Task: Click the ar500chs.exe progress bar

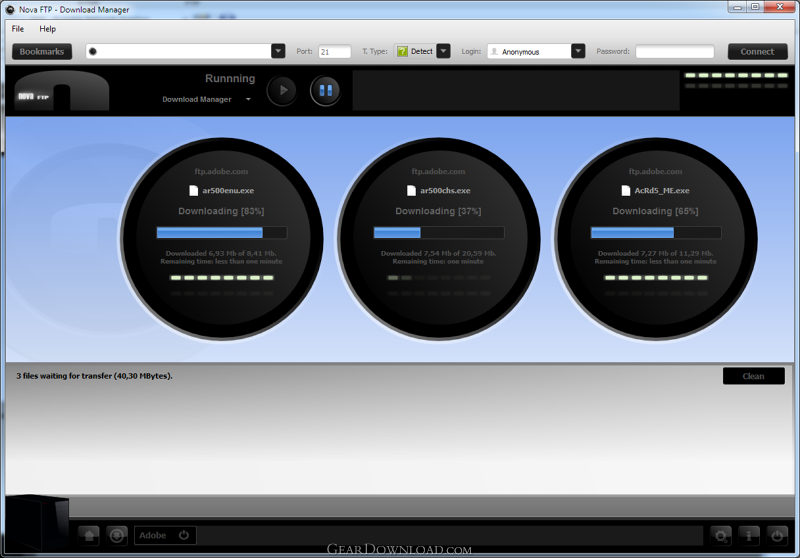Action: click(x=439, y=233)
